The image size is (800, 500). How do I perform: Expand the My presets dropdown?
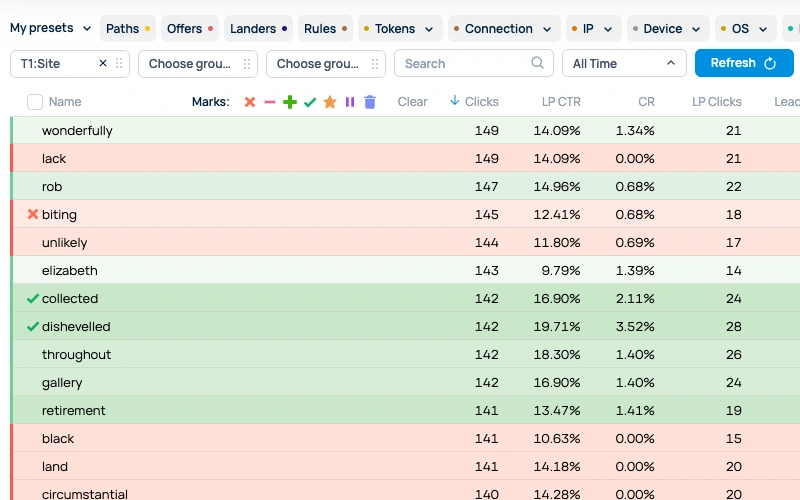pyautogui.click(x=50, y=28)
